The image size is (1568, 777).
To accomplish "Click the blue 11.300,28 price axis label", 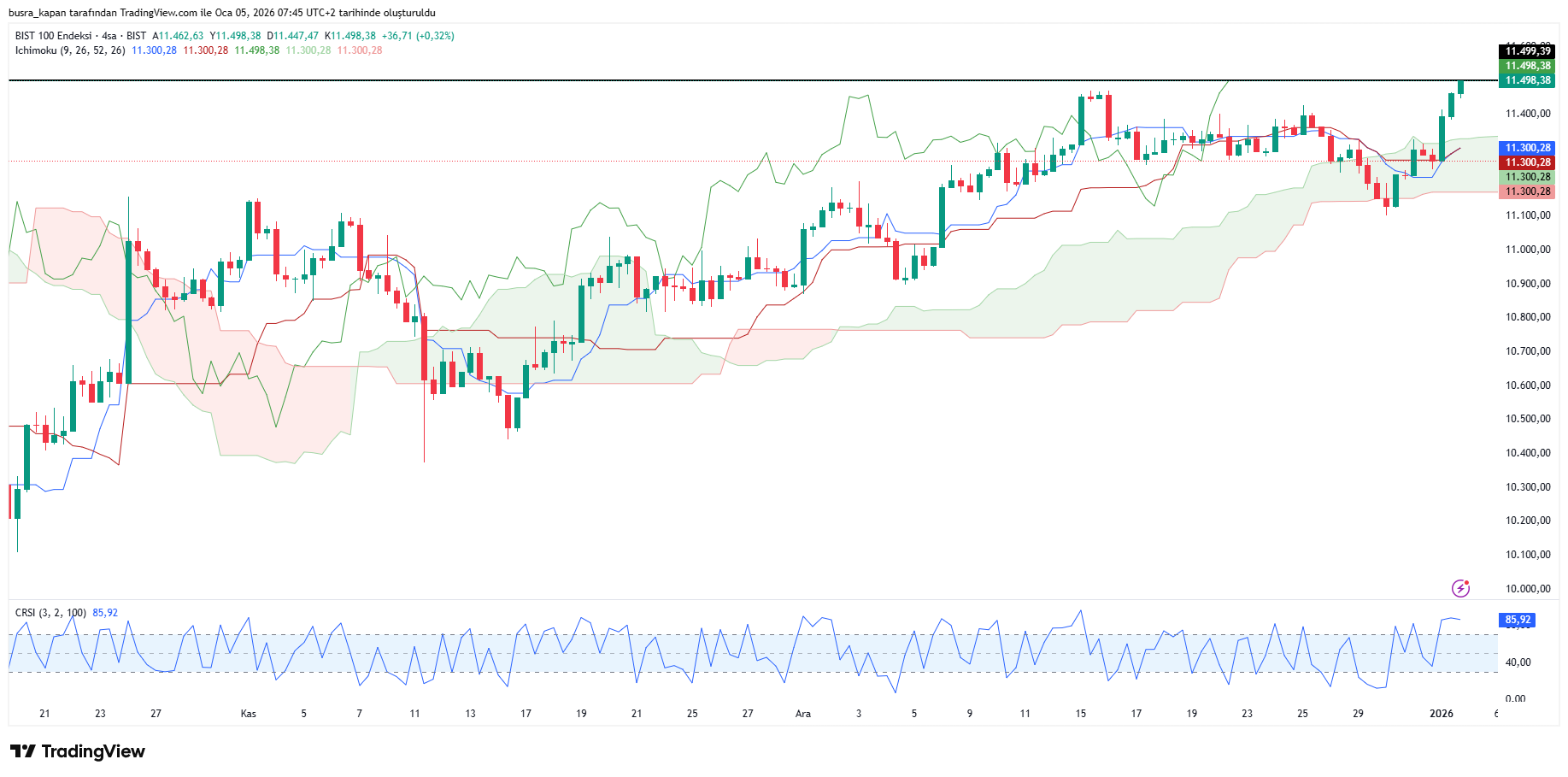I will pos(1527,148).
